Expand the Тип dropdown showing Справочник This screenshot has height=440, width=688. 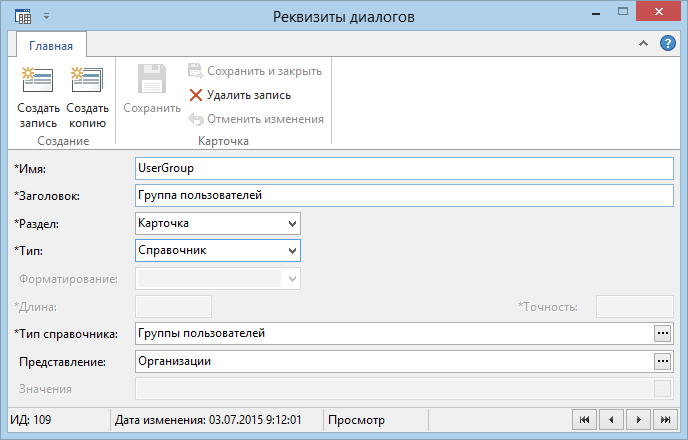click(x=292, y=251)
